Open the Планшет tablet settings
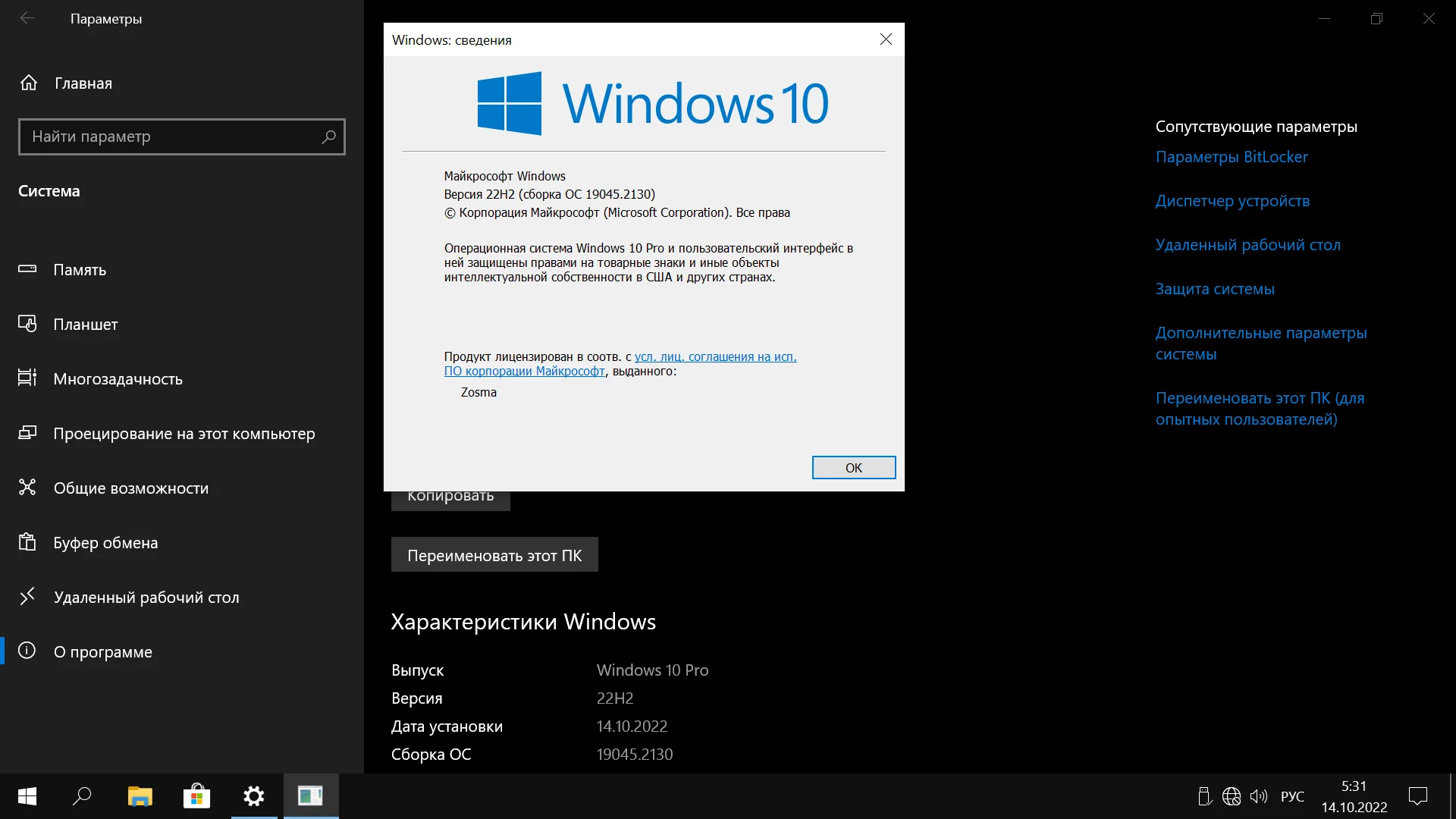Image resolution: width=1456 pixels, height=819 pixels. (x=85, y=325)
